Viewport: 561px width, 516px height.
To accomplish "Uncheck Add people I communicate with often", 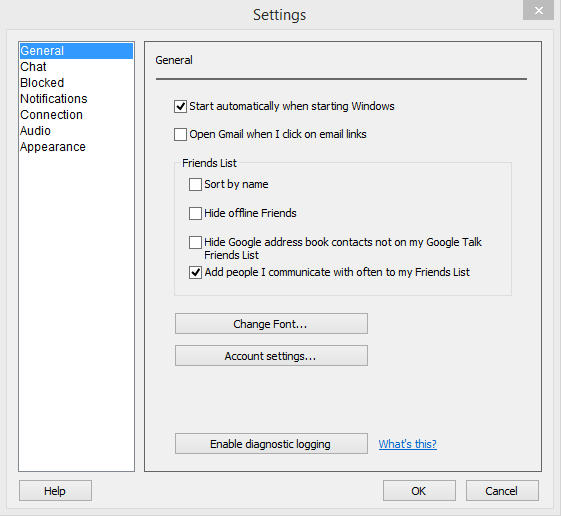I will [x=195, y=272].
